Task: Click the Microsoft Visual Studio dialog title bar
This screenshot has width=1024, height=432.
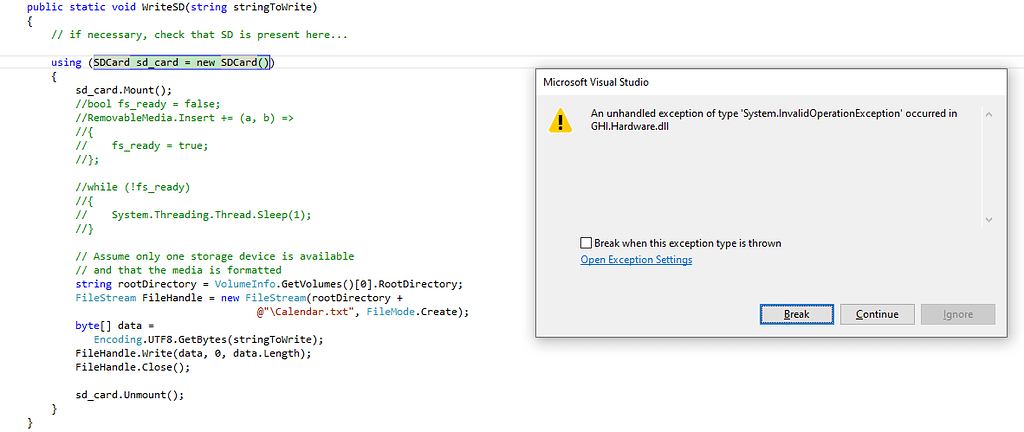Action: point(700,82)
